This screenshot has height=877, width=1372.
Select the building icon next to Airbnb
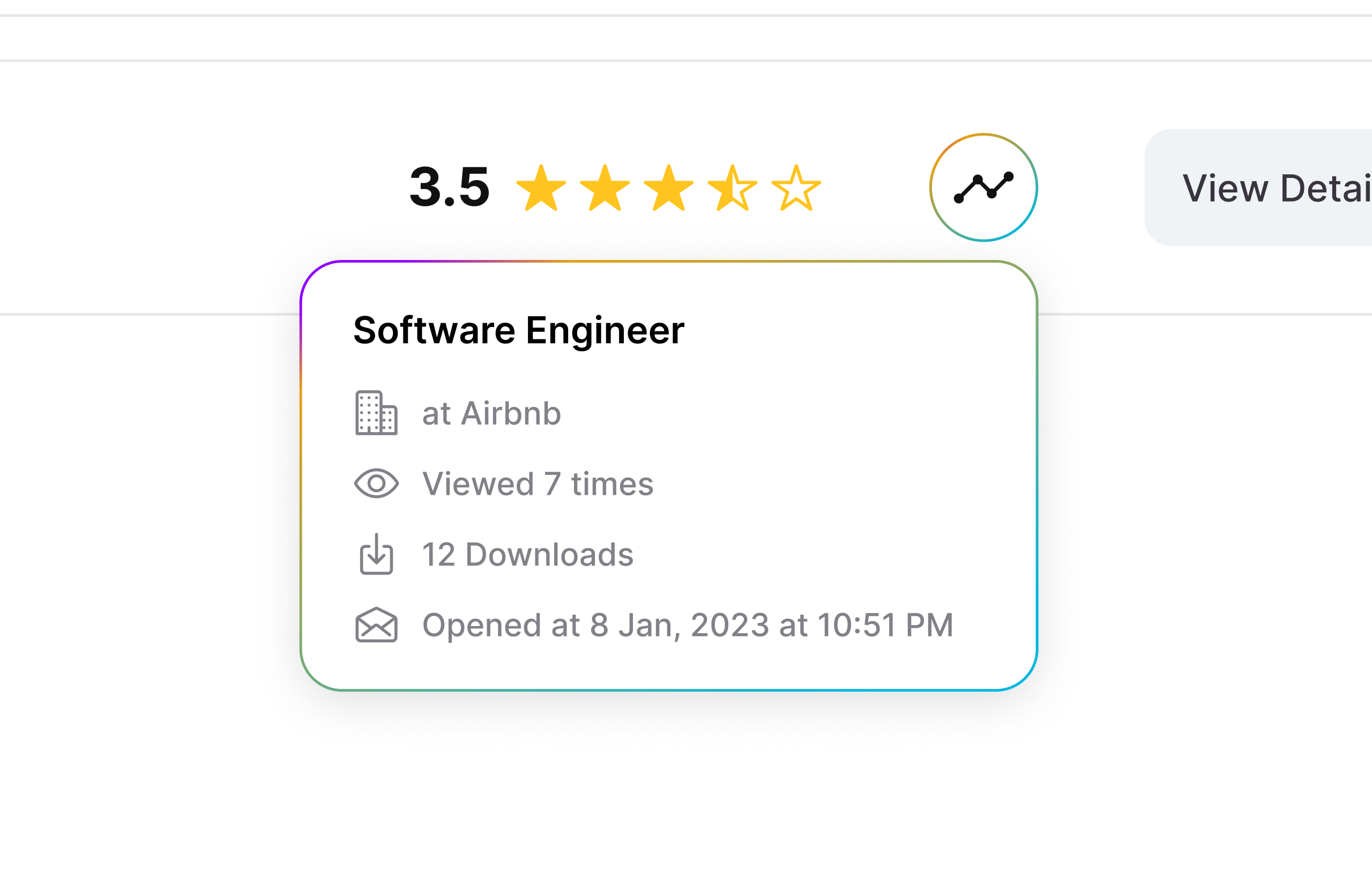pyautogui.click(x=377, y=413)
